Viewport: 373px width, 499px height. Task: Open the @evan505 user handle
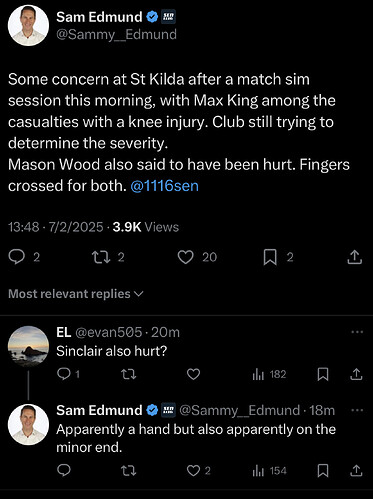pyautogui.click(x=109, y=332)
